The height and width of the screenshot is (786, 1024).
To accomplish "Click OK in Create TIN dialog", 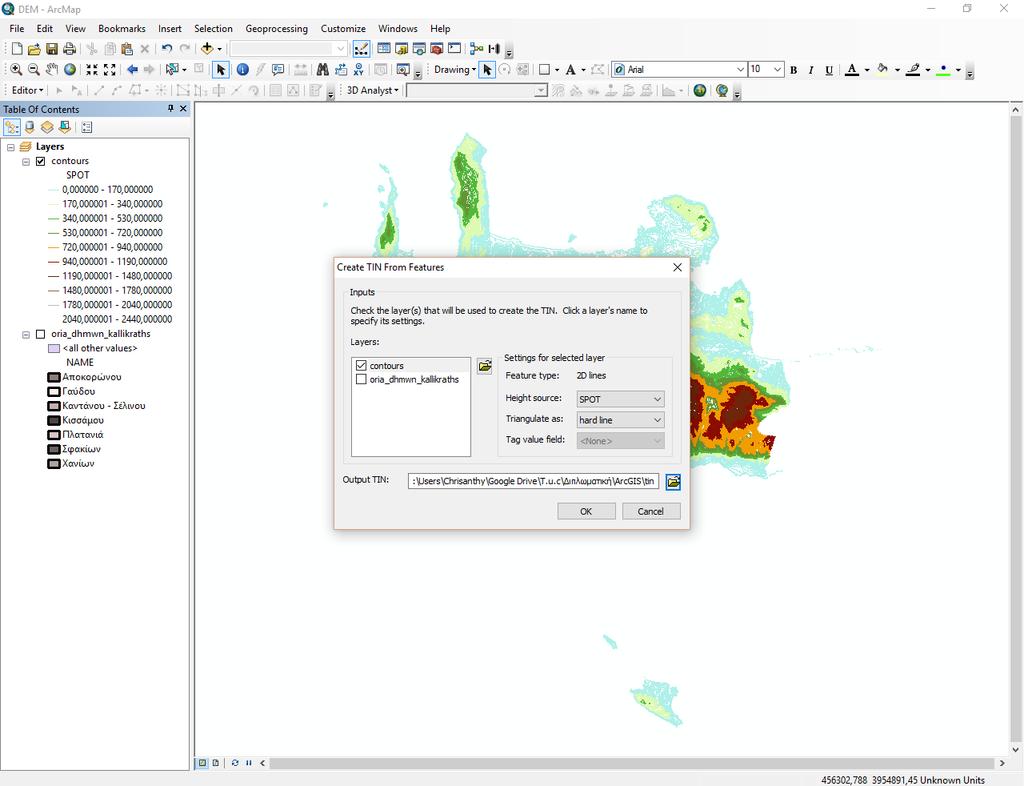I will [586, 511].
